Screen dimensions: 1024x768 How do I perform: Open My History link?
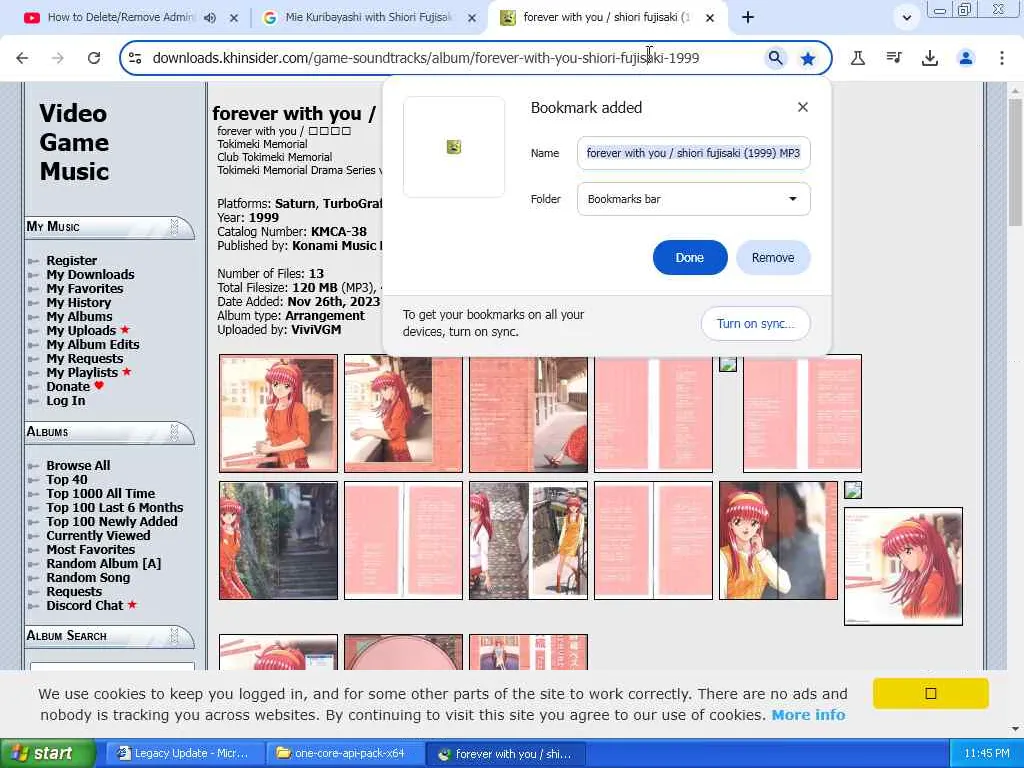(78, 302)
